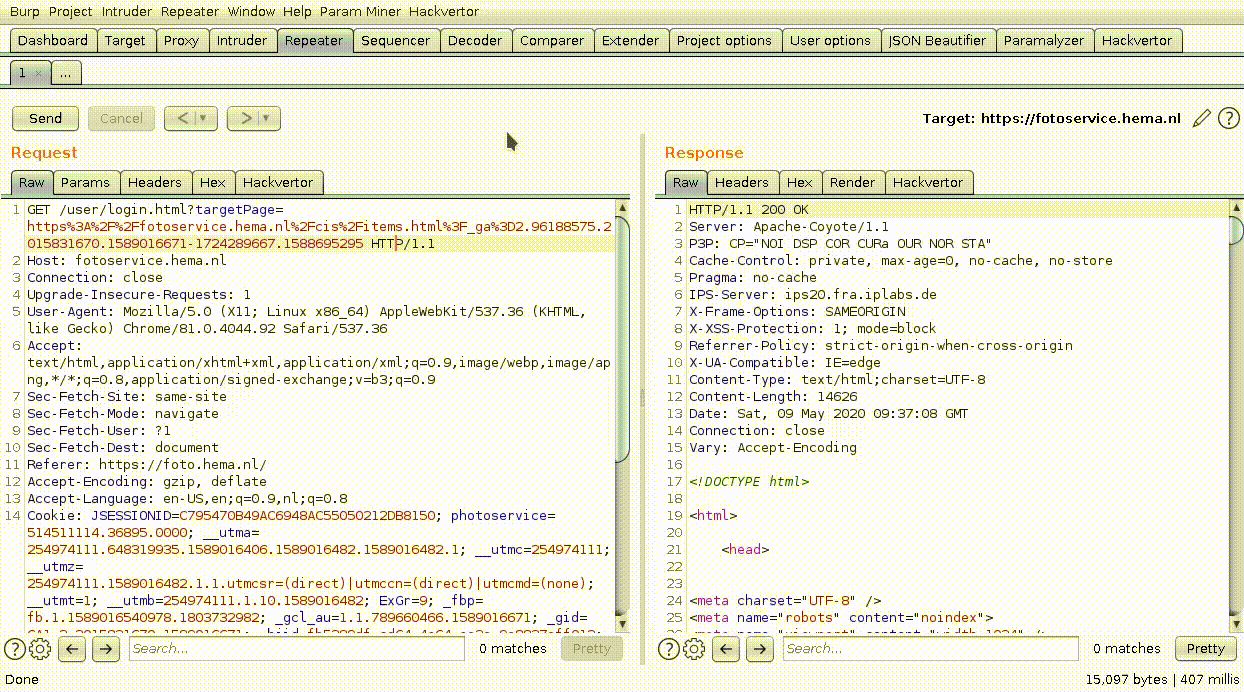Open the Repeater menu
The image size is (1244, 692).
pos(190,11)
